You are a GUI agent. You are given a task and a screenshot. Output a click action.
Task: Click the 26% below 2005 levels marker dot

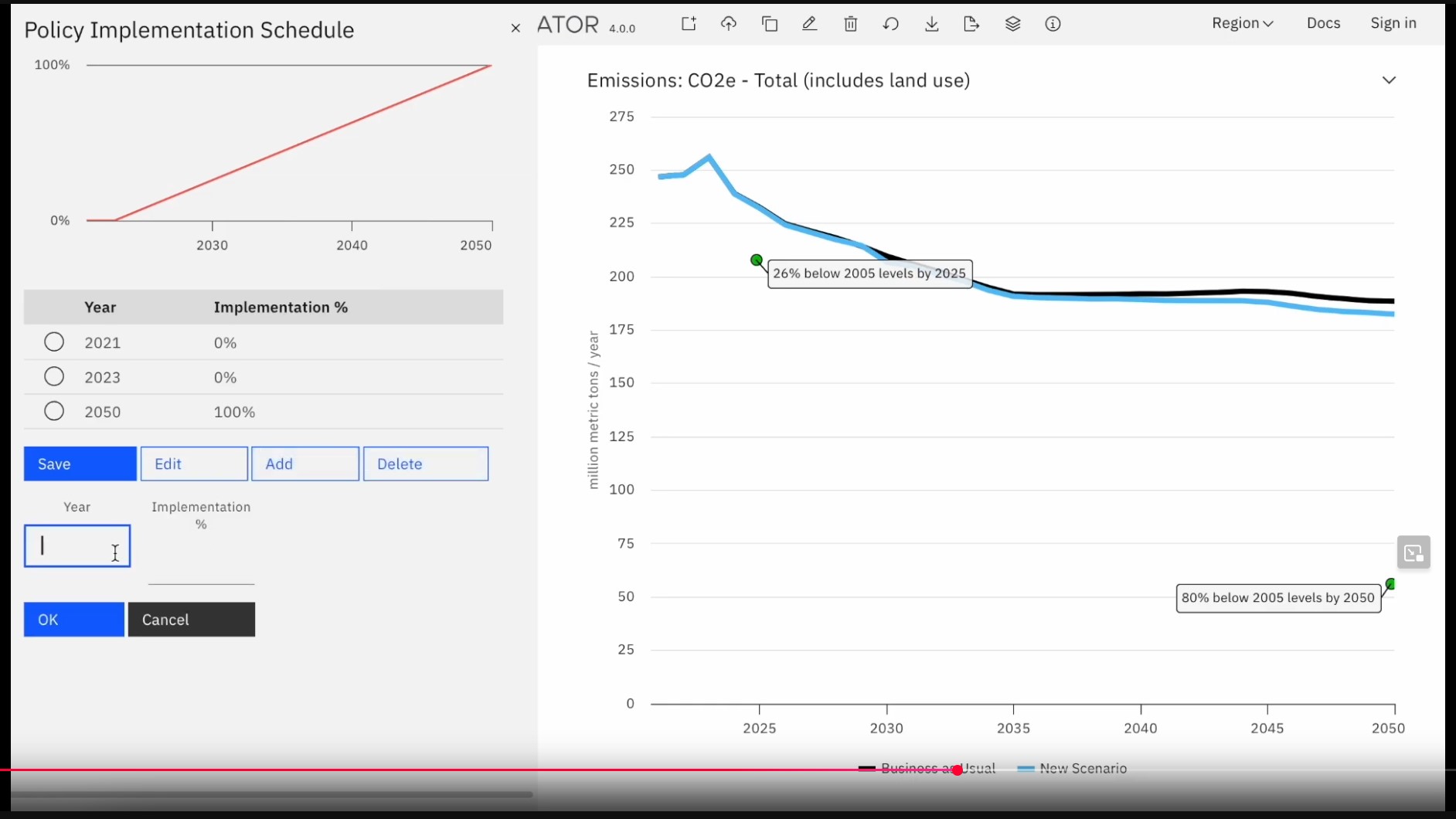[757, 260]
